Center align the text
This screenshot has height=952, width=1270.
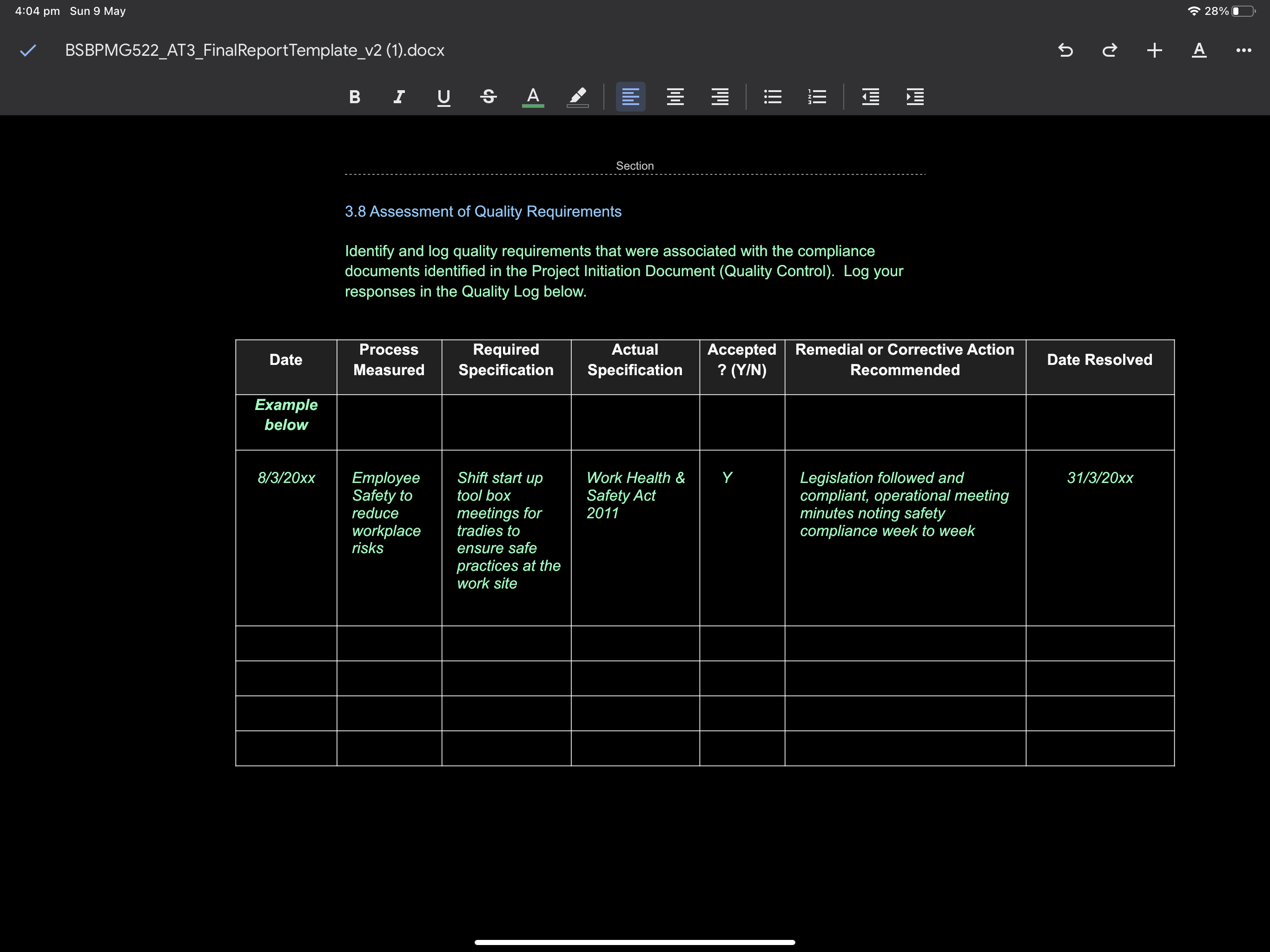pos(675,97)
